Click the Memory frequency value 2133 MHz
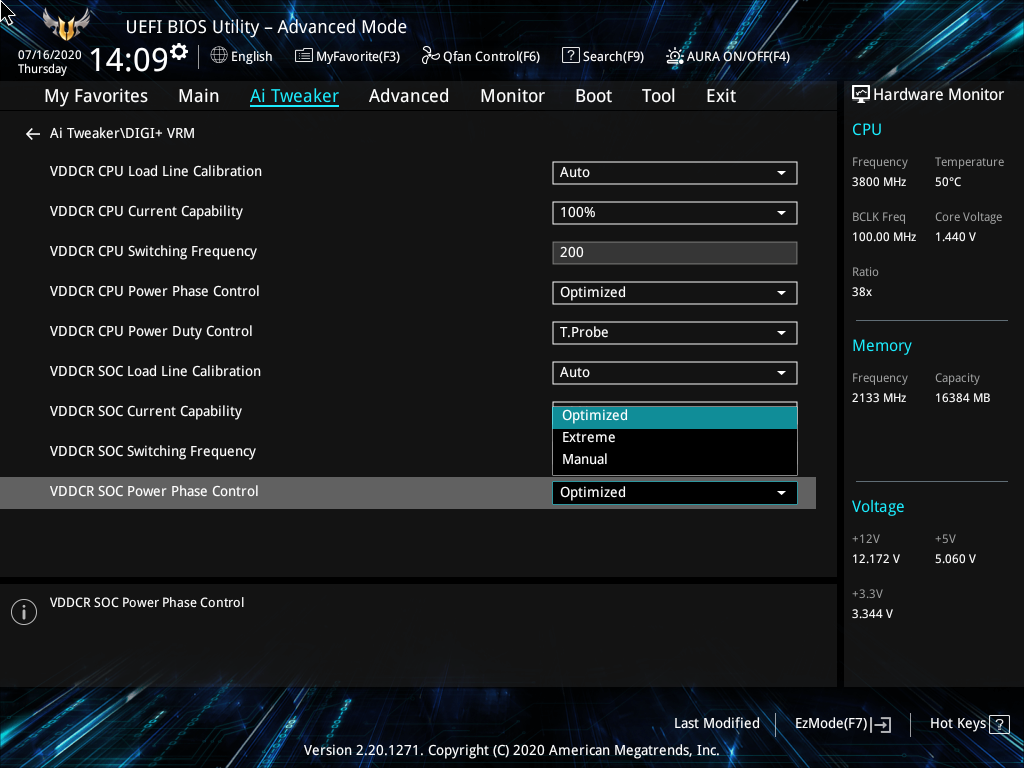 [878, 398]
